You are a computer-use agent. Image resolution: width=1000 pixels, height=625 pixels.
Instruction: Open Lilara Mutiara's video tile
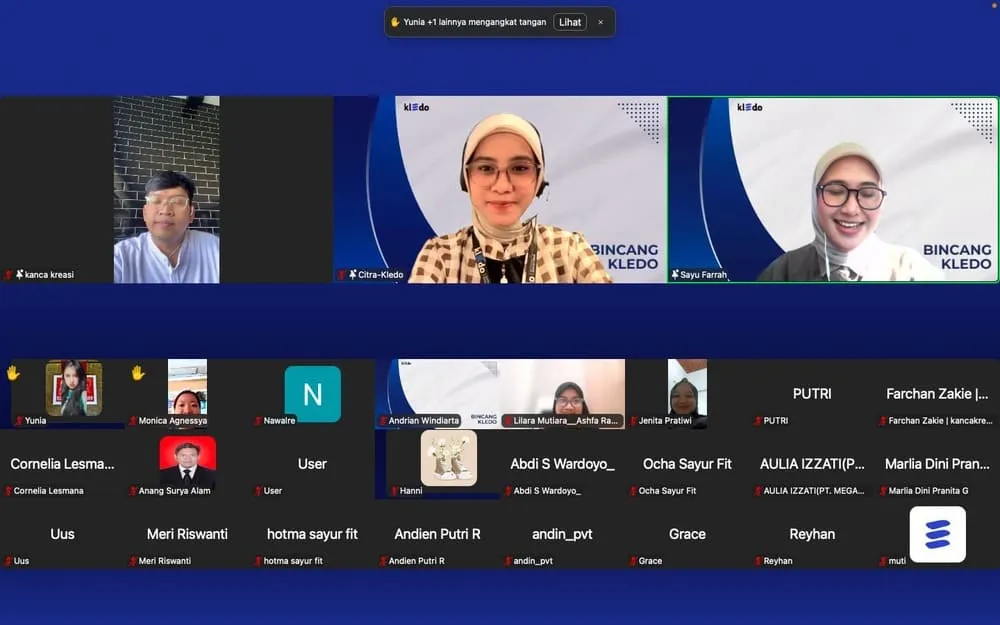click(x=562, y=393)
